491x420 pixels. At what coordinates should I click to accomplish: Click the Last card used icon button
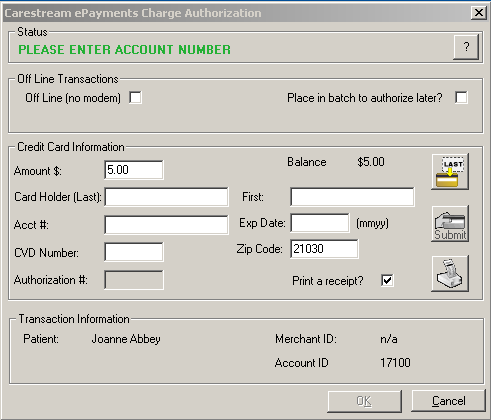pyautogui.click(x=450, y=172)
